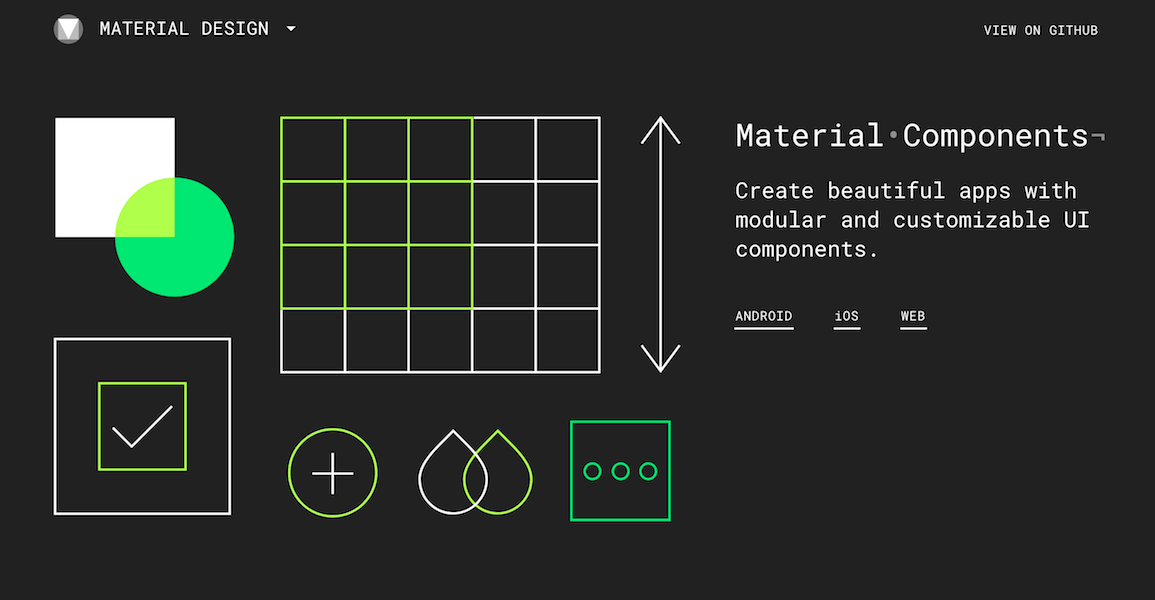Select the circled plus icon illustration
This screenshot has width=1155, height=600.
332,471
